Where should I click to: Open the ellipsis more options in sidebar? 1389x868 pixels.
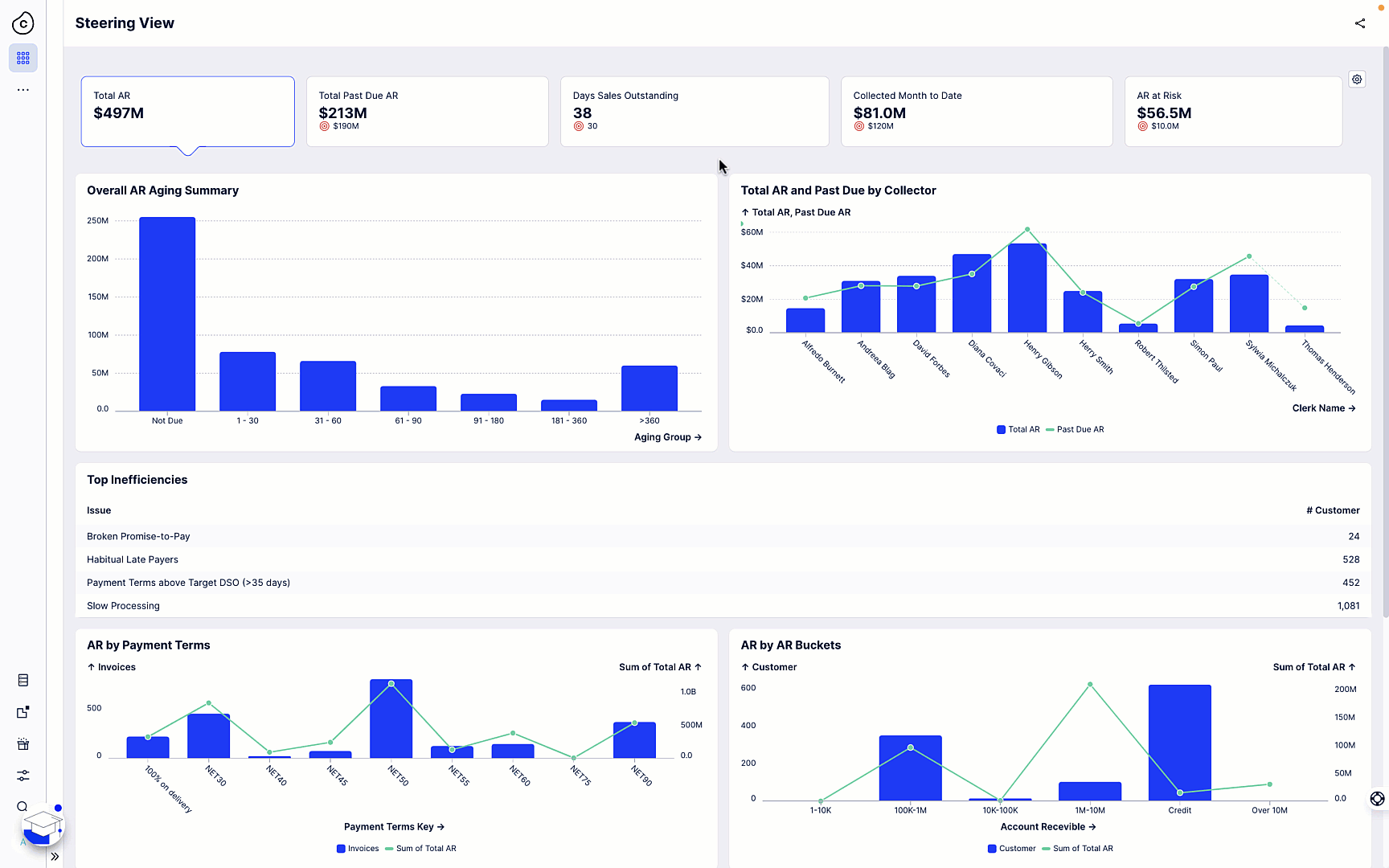point(23,90)
